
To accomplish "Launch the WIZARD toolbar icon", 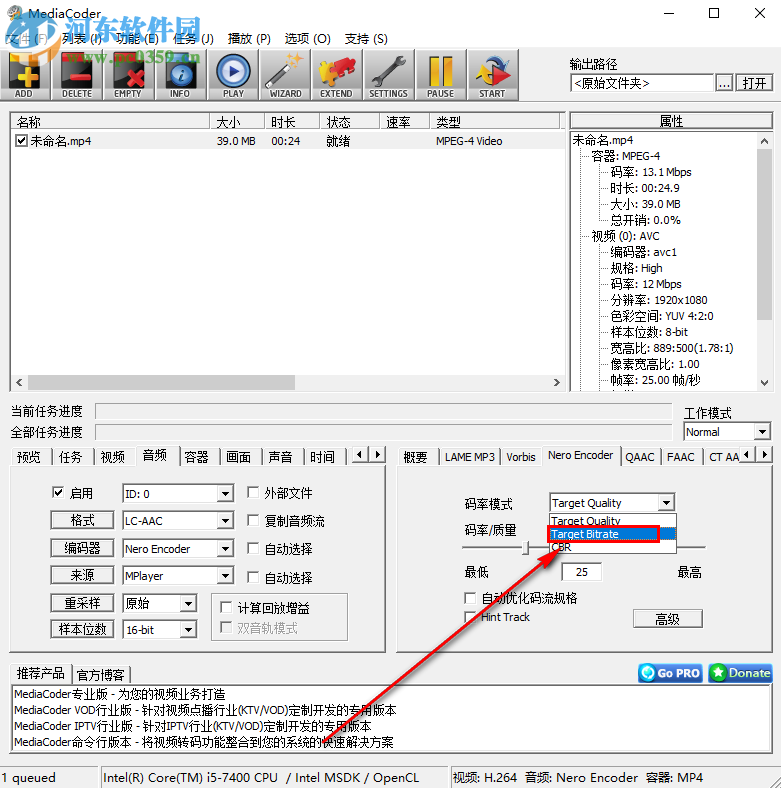I will 285,75.
